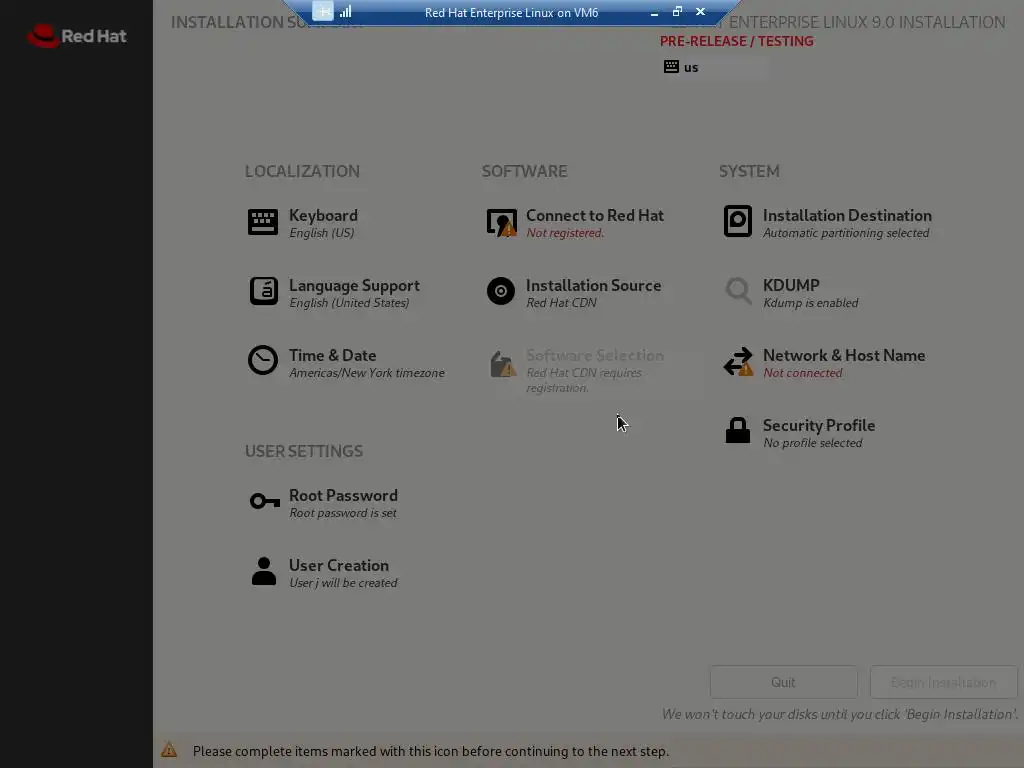Image resolution: width=1024 pixels, height=768 pixels.
Task: Click 'No profile selected' text
Action: tap(812, 443)
